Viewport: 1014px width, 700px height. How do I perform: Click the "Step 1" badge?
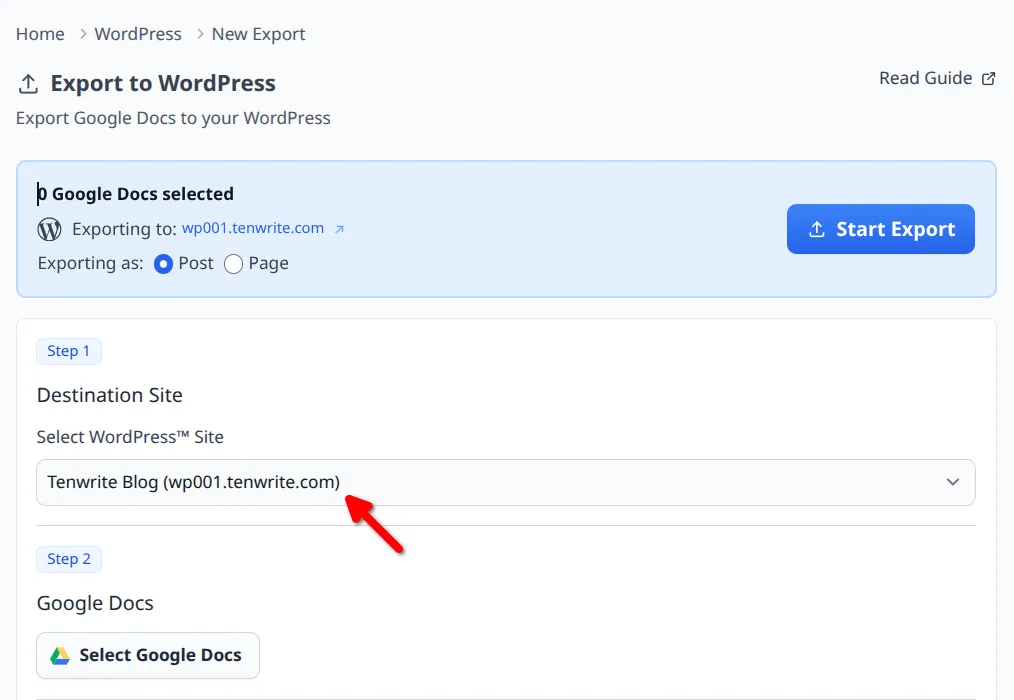68,350
